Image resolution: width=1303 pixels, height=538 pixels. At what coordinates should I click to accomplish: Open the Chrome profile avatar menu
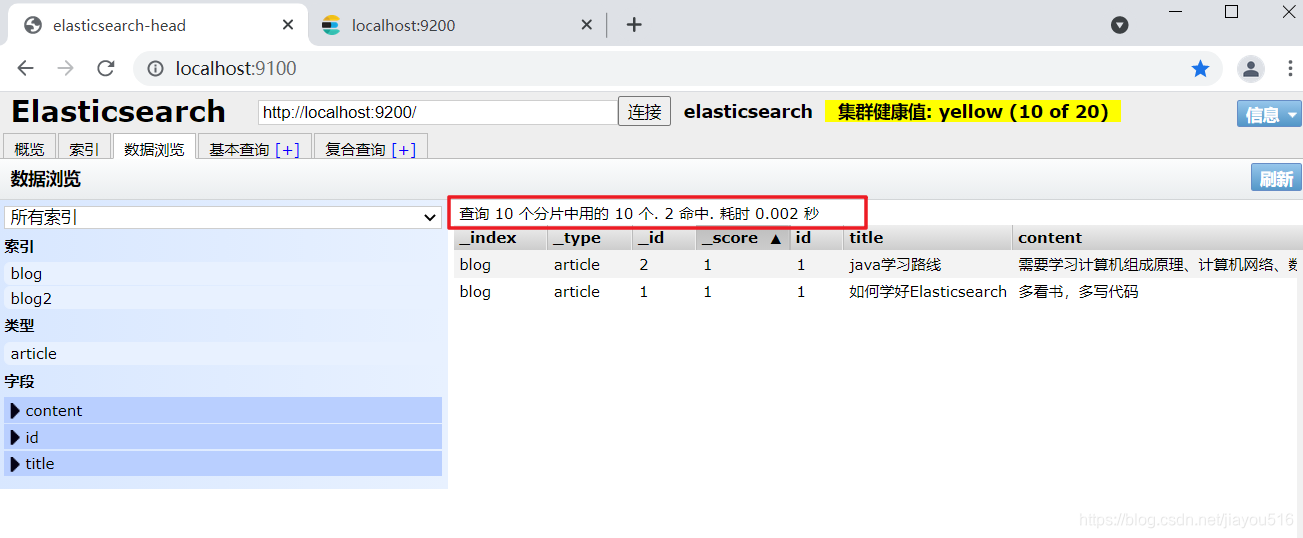(x=1250, y=68)
